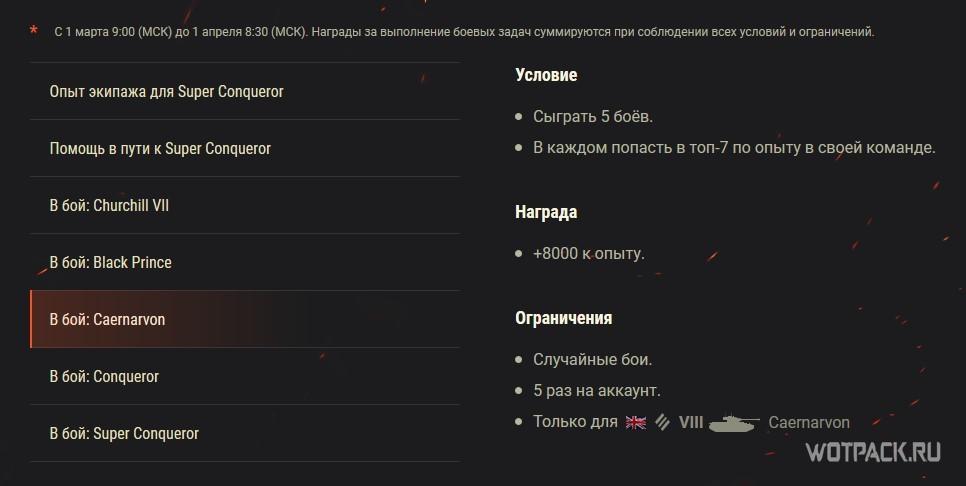
Task: Click the Caernarvon tank name in restrictions
Action: click(809, 422)
